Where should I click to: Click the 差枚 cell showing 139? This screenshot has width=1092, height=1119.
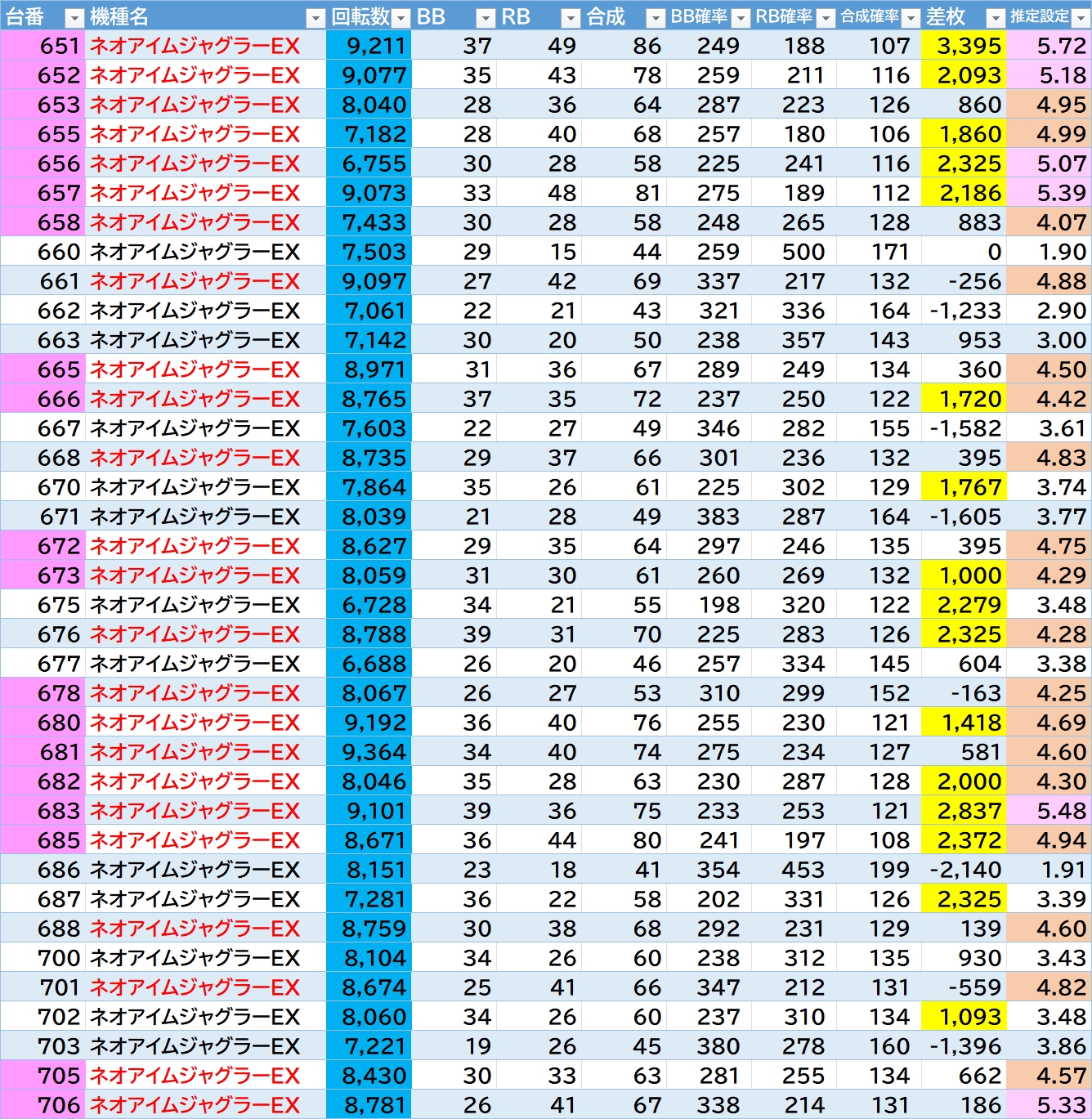[964, 929]
